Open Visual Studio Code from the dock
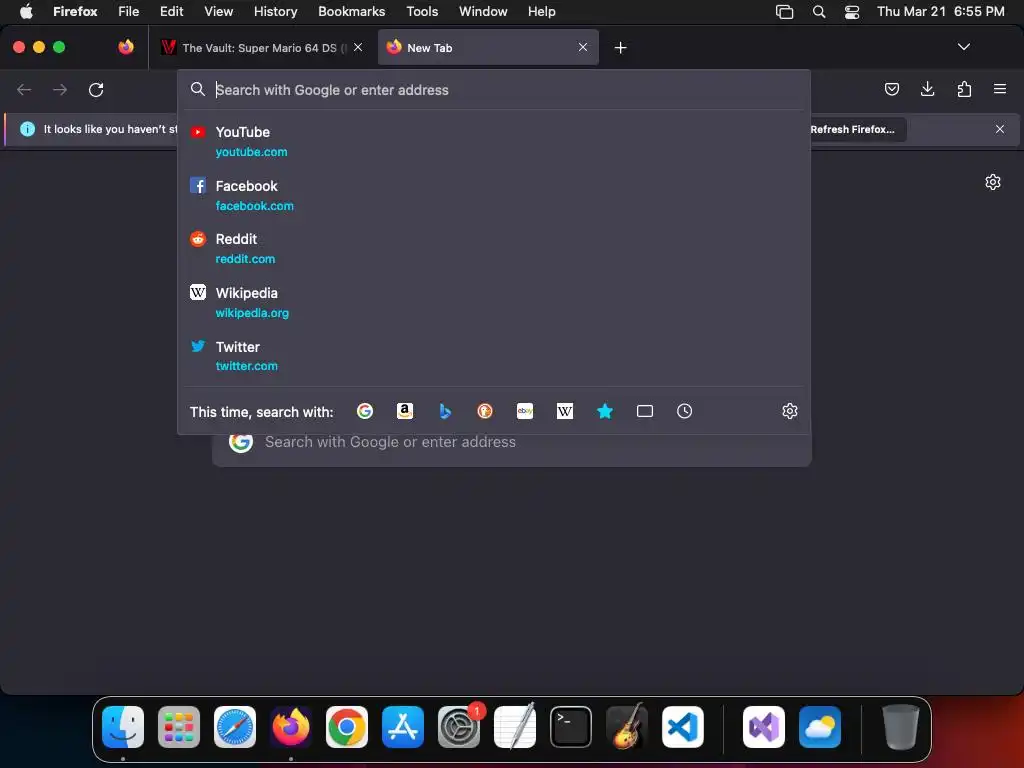Image resolution: width=1024 pixels, height=768 pixels. [x=683, y=727]
